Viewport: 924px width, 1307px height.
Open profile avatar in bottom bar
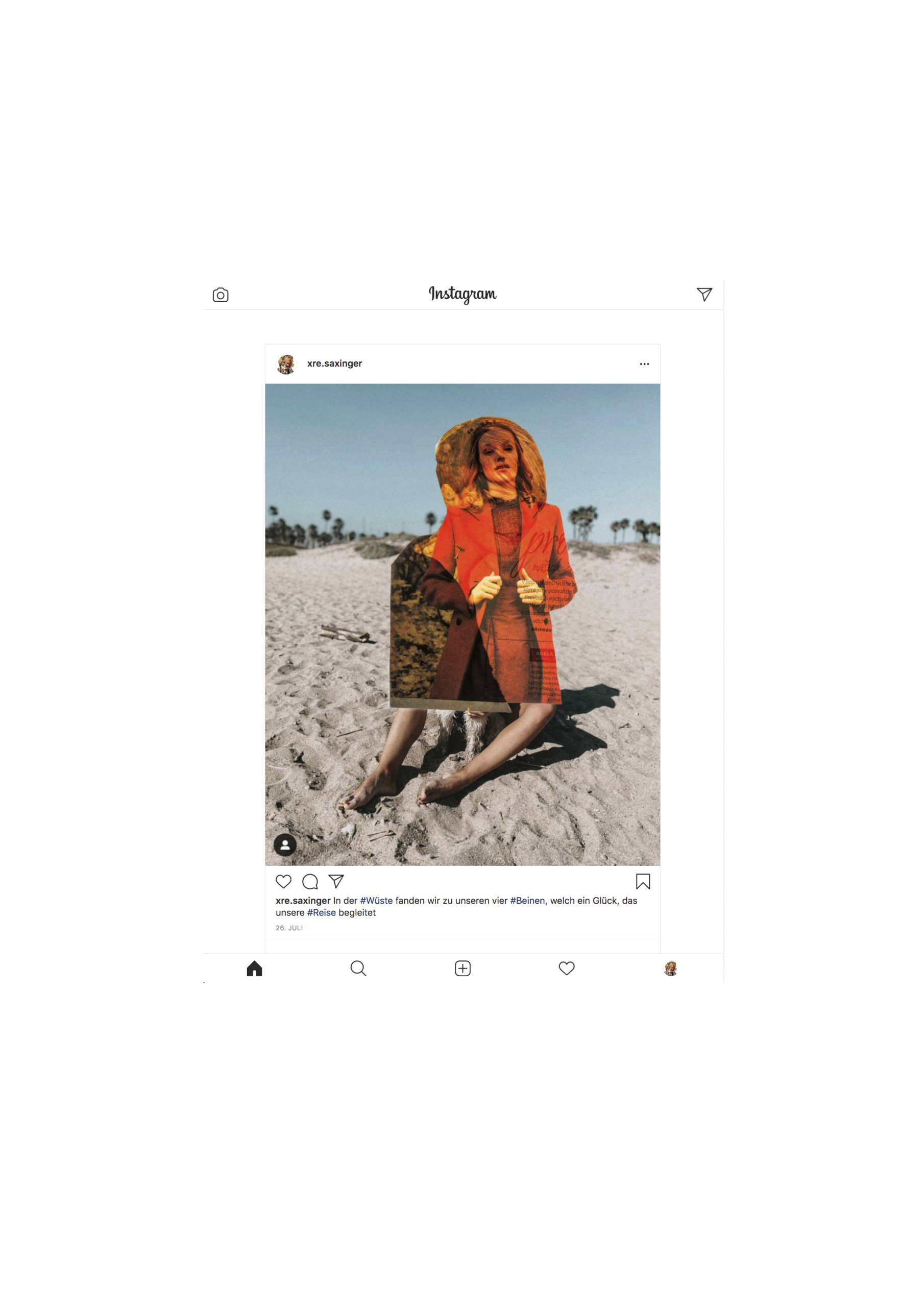pyautogui.click(x=671, y=969)
